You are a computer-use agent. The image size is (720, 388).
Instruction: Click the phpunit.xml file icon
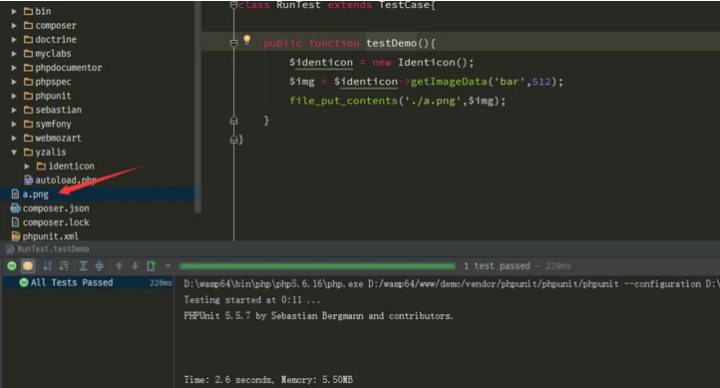tap(15, 236)
